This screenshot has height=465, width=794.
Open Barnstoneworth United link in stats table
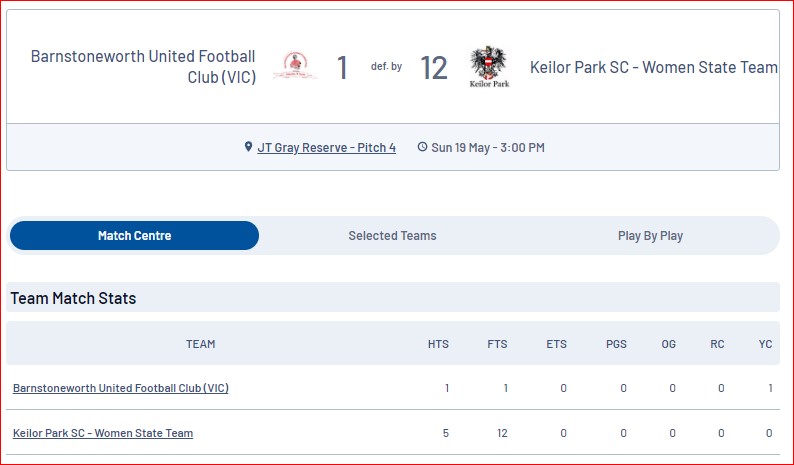121,388
